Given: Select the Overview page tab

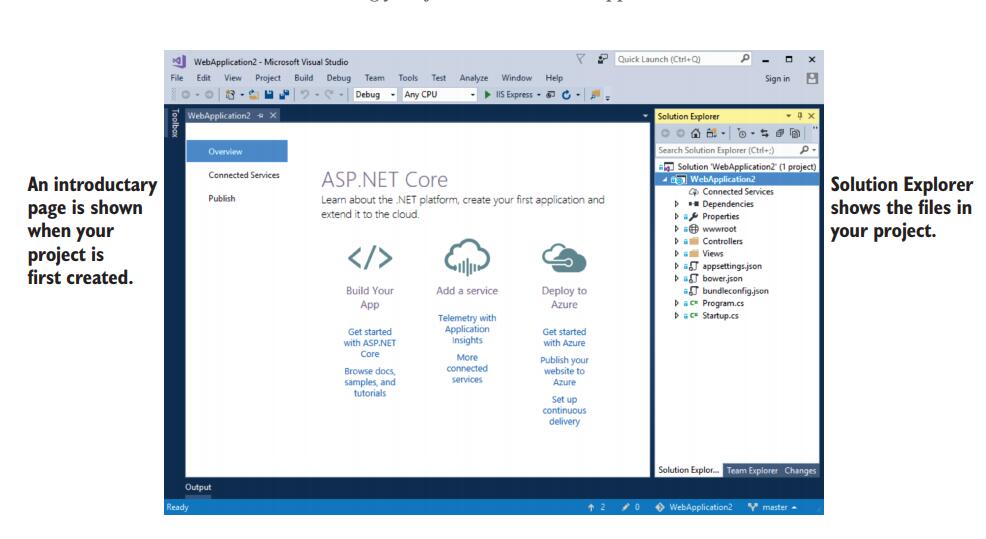Looking at the screenshot, I should (x=236, y=152).
